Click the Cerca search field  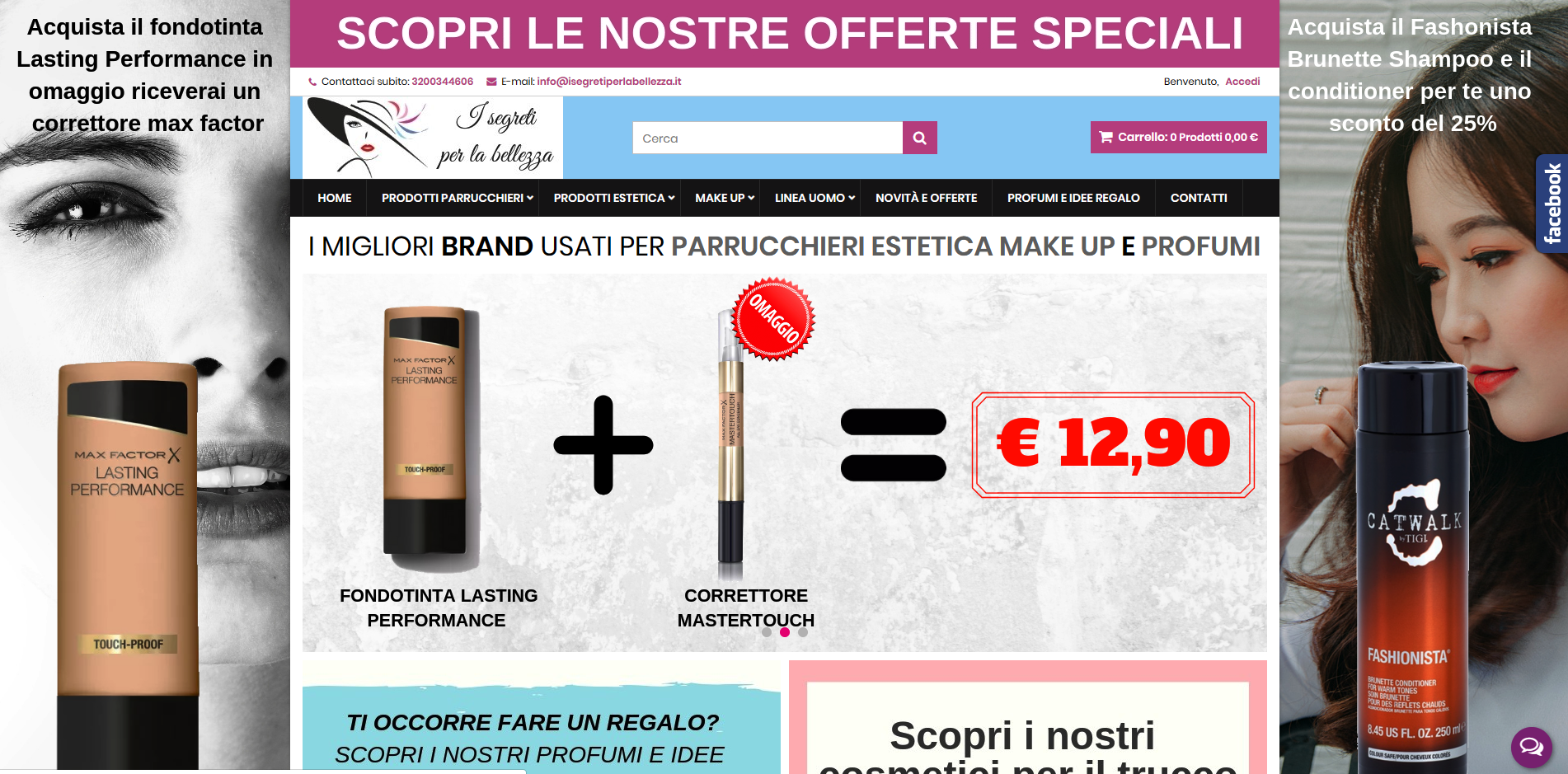768,138
